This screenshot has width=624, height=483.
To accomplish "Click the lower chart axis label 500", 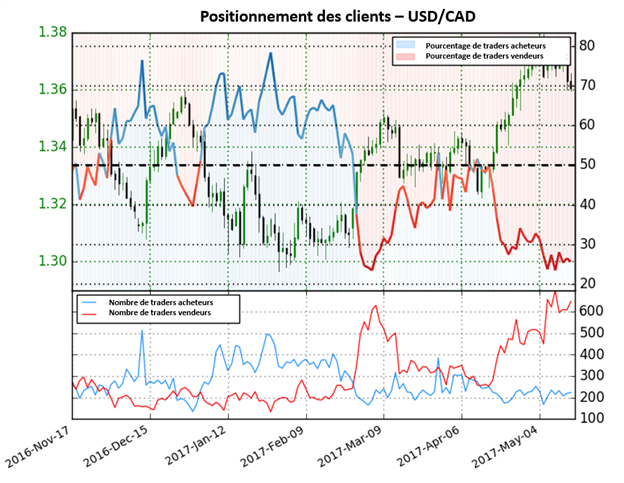I will point(591,333).
